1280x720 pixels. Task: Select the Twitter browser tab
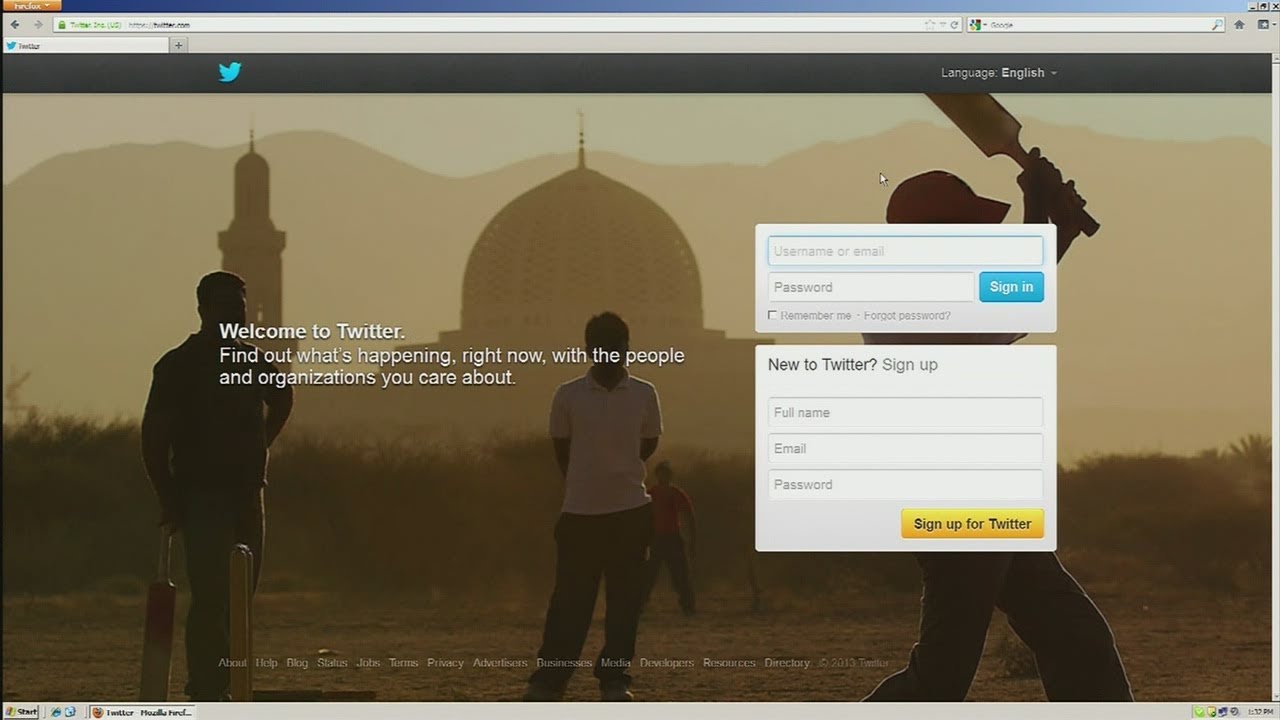point(85,46)
